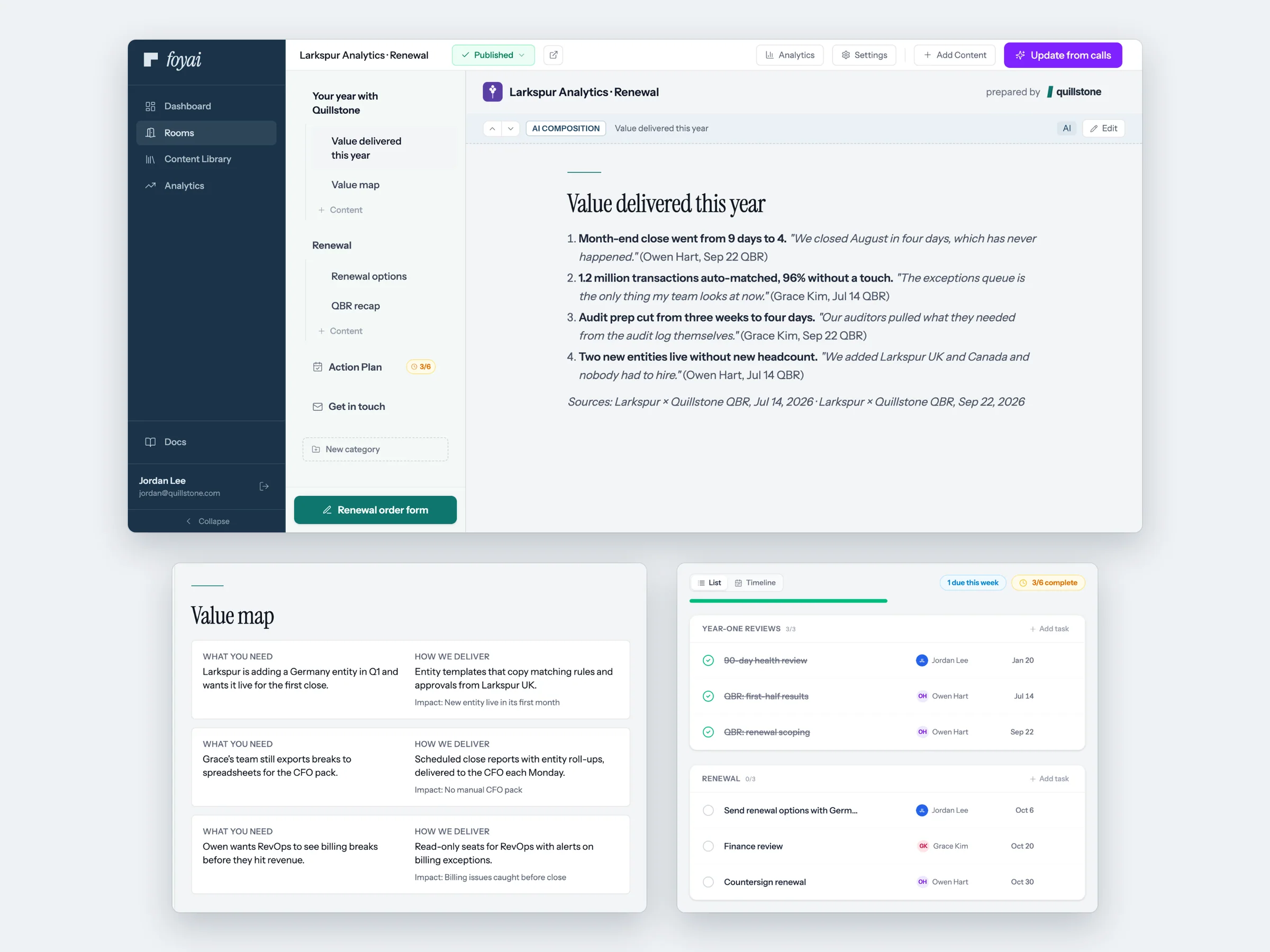Click the foyai logo icon

coord(150,60)
